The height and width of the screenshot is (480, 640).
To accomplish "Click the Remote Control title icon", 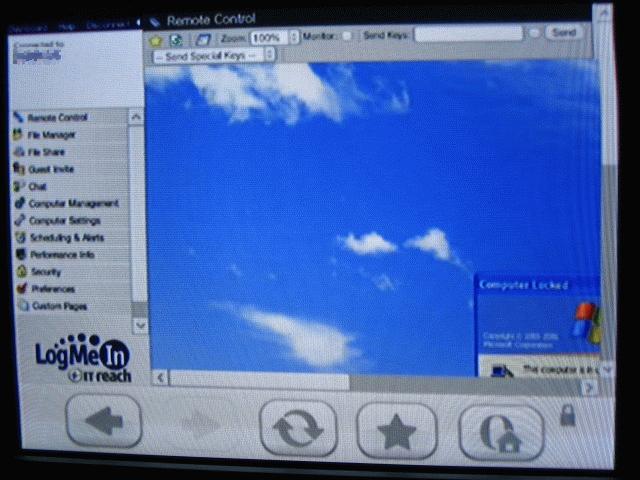I will click(154, 22).
